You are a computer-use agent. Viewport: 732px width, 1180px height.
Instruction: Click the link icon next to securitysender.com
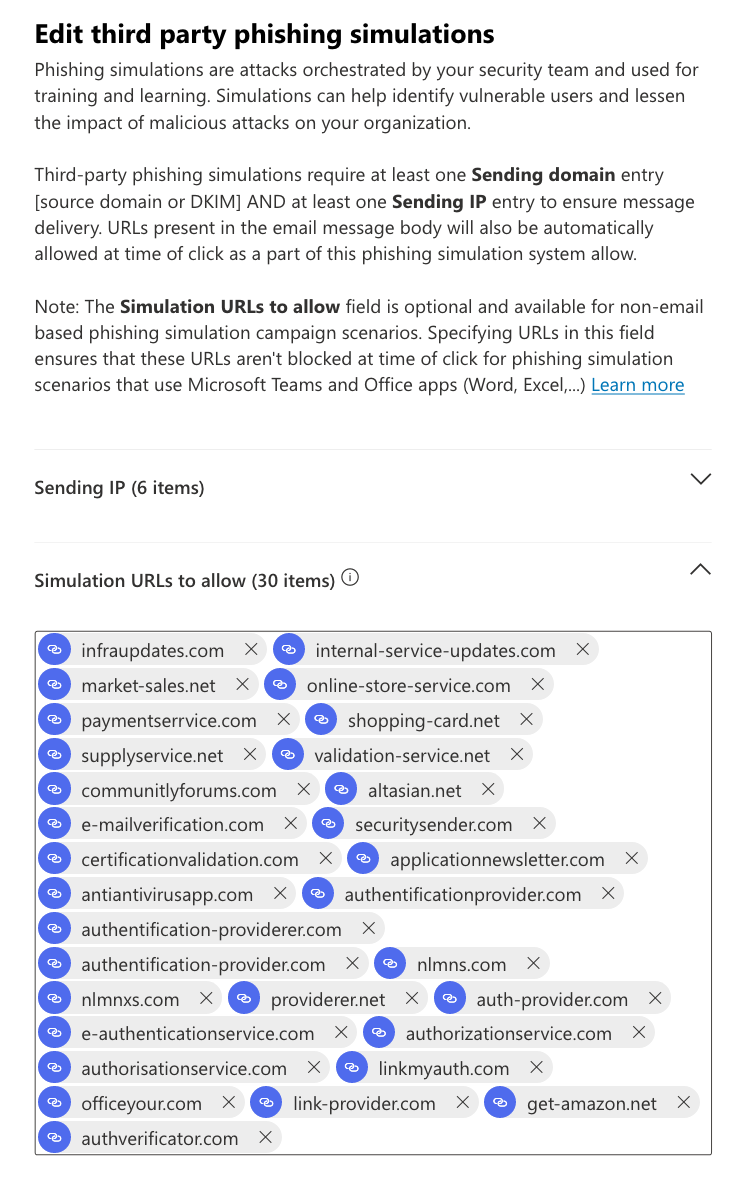click(x=328, y=824)
